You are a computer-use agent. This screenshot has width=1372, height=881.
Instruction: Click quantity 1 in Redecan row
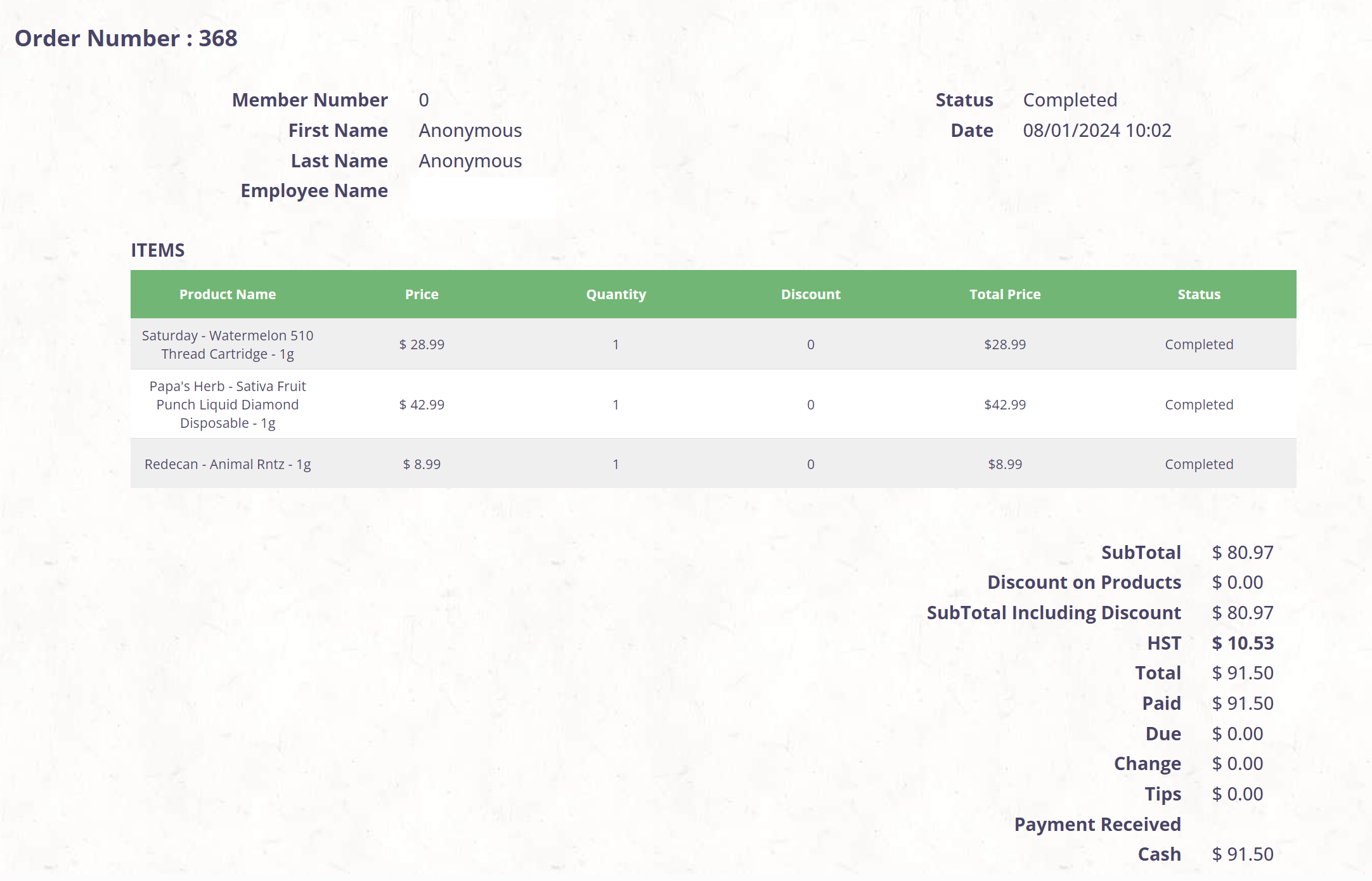tap(616, 464)
